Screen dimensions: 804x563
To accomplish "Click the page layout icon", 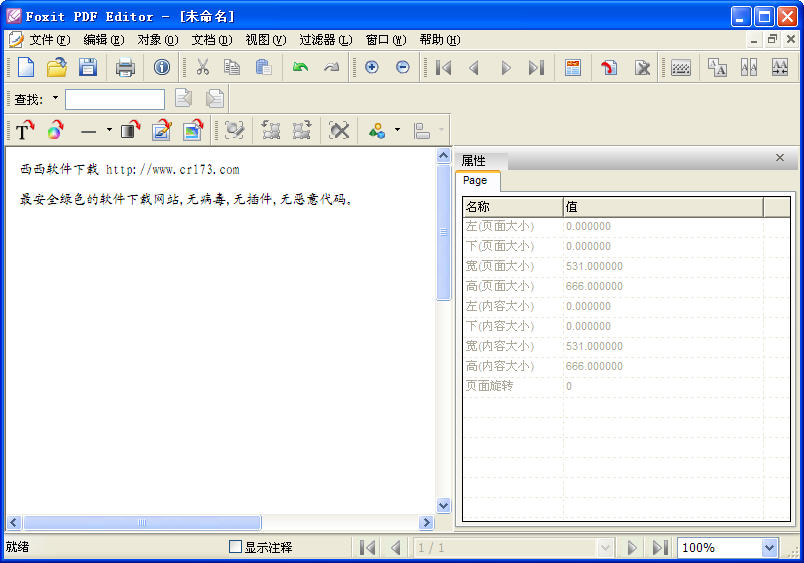I will [573, 67].
